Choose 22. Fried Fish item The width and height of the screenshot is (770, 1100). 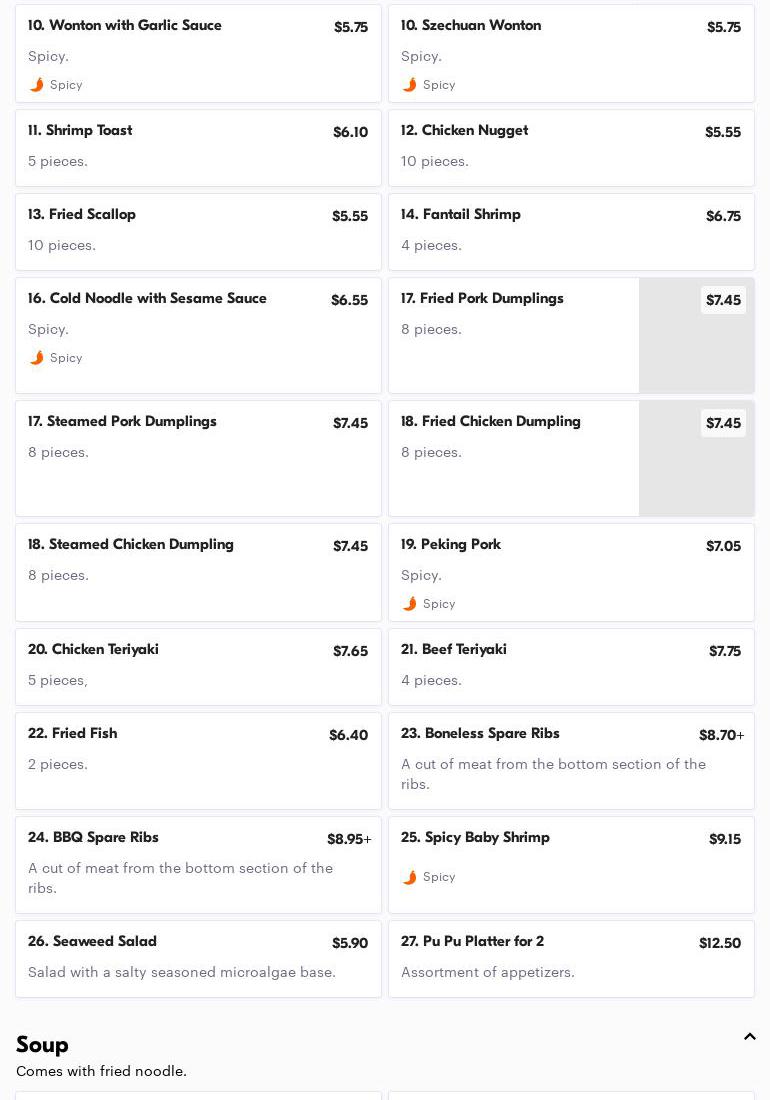point(198,761)
